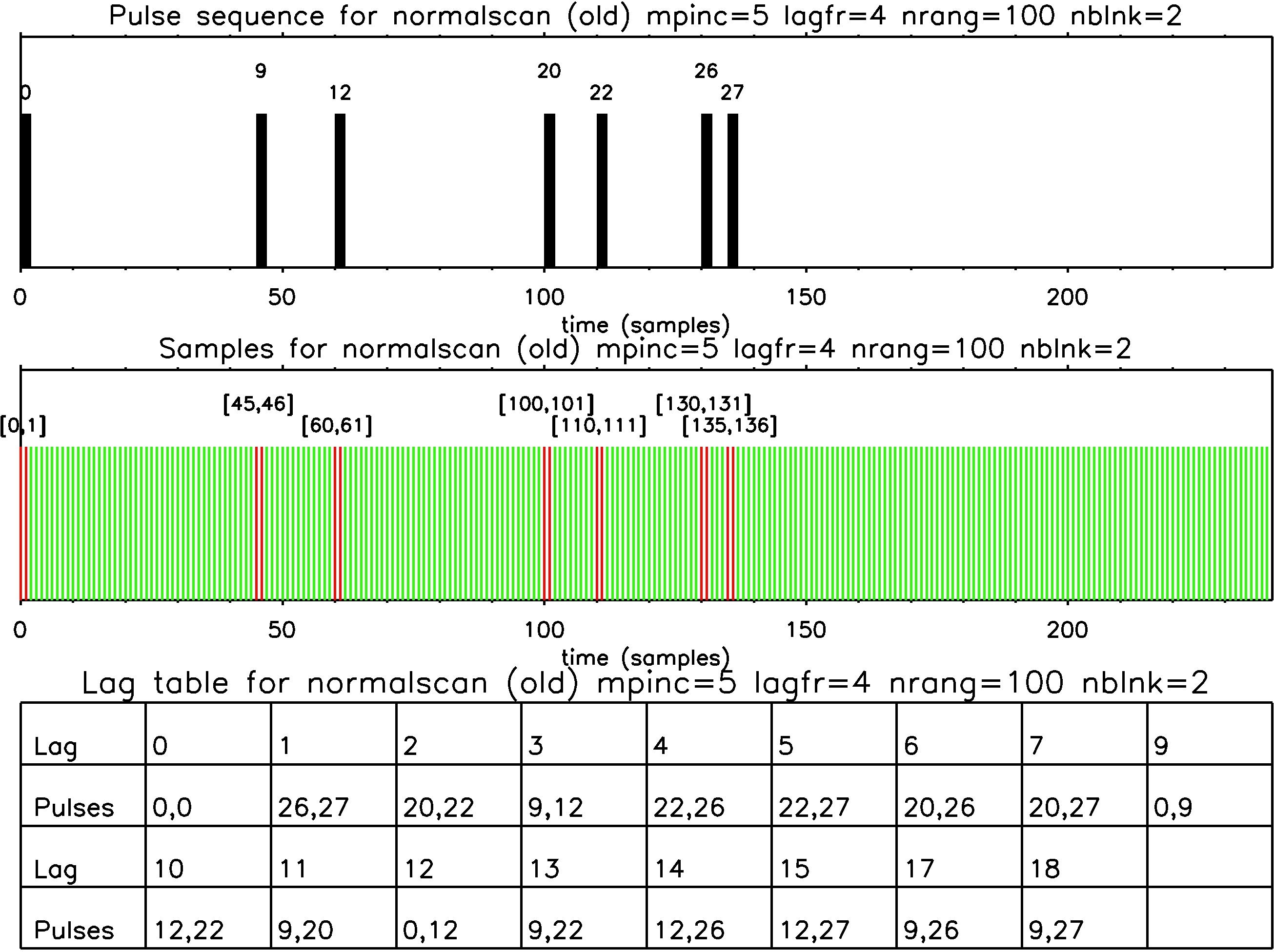Click the Lag table title text
Screen dimensions: 1274x952
point(645,683)
